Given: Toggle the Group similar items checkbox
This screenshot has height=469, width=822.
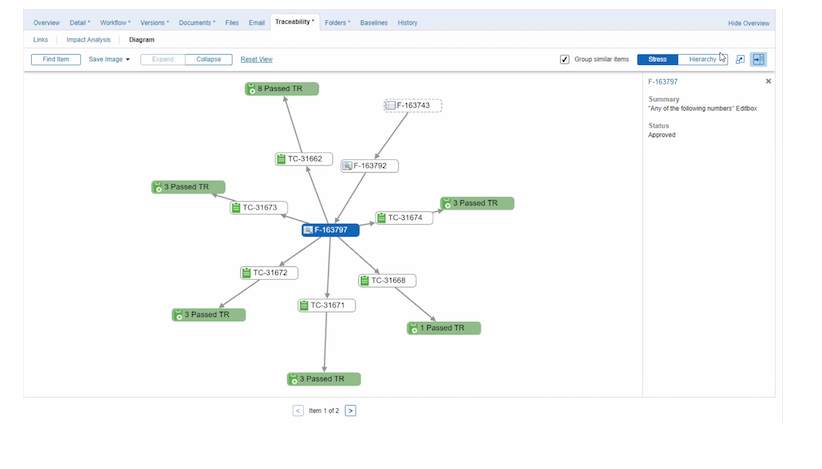Looking at the screenshot, I should pyautogui.click(x=565, y=59).
